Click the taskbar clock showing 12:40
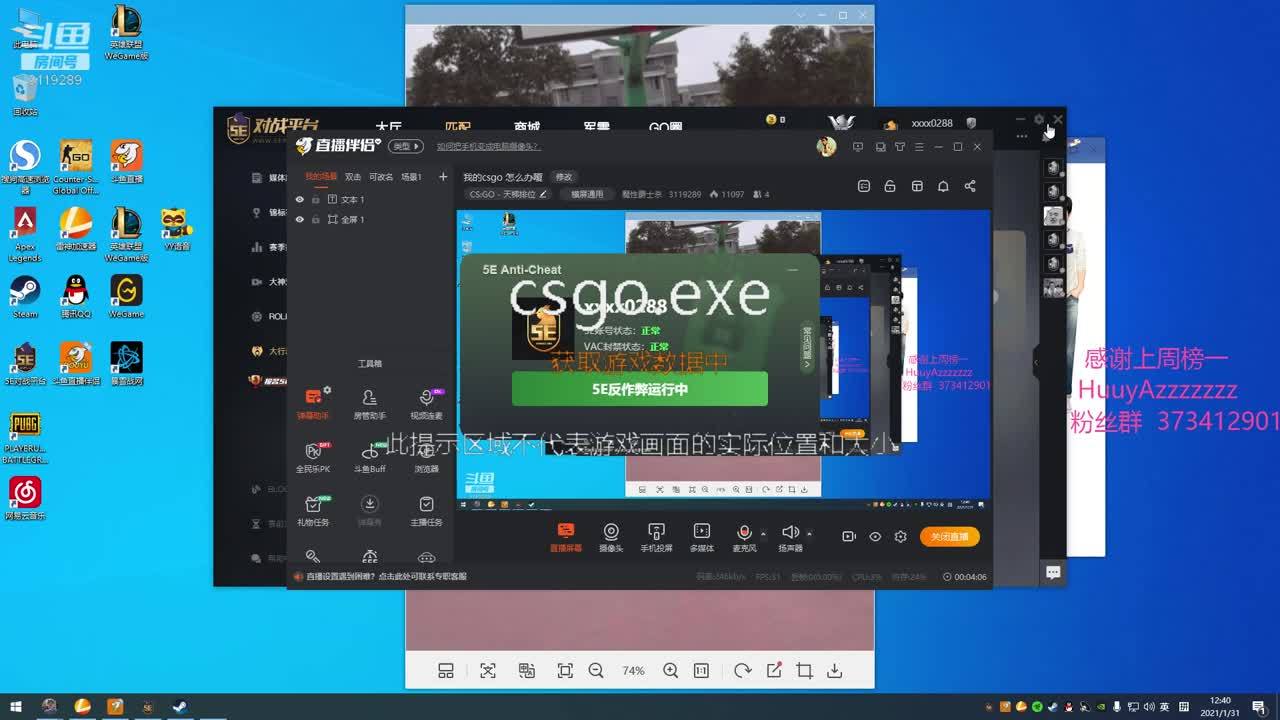The height and width of the screenshot is (720, 1280). (1220, 706)
